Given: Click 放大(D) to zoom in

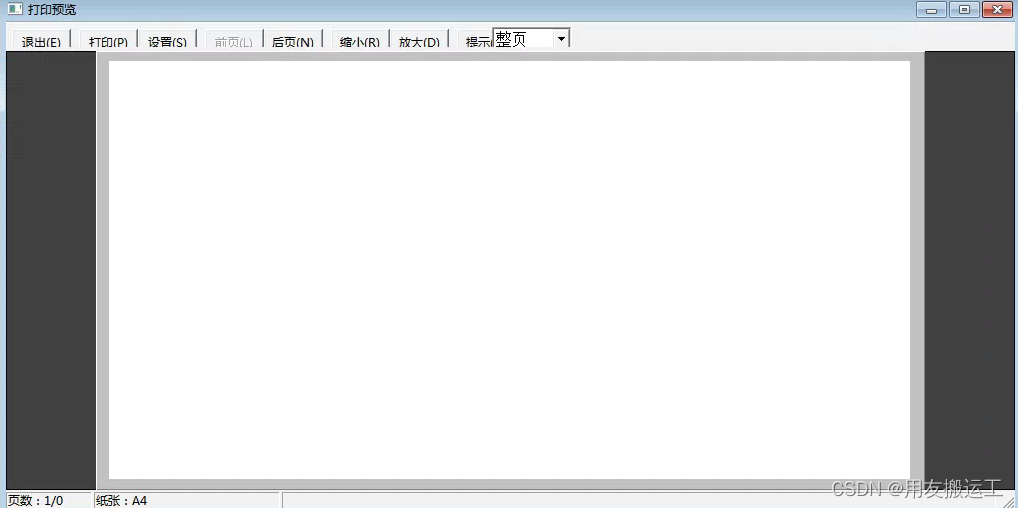Looking at the screenshot, I should [x=419, y=40].
